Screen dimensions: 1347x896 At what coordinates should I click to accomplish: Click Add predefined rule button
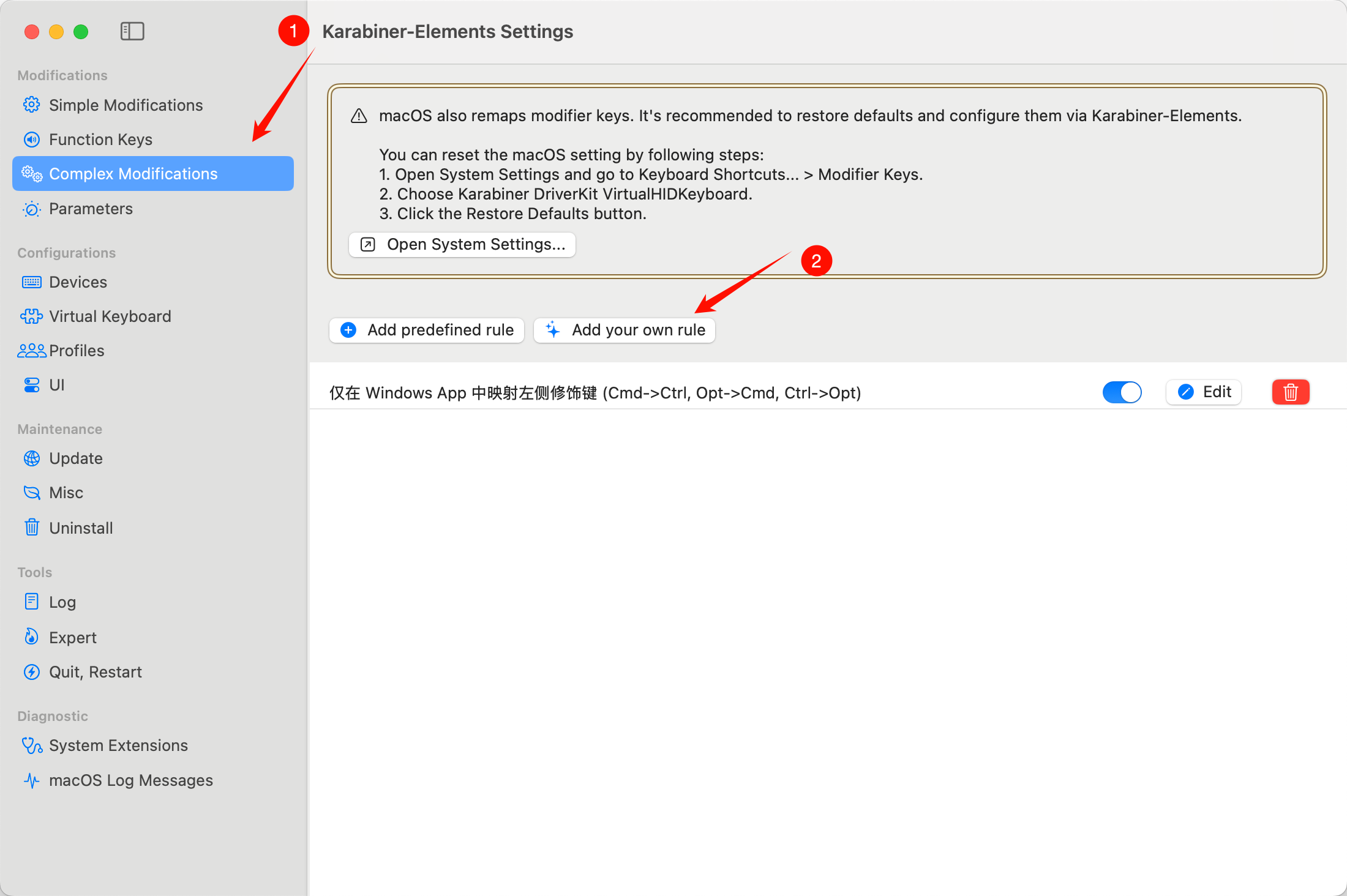pos(427,330)
